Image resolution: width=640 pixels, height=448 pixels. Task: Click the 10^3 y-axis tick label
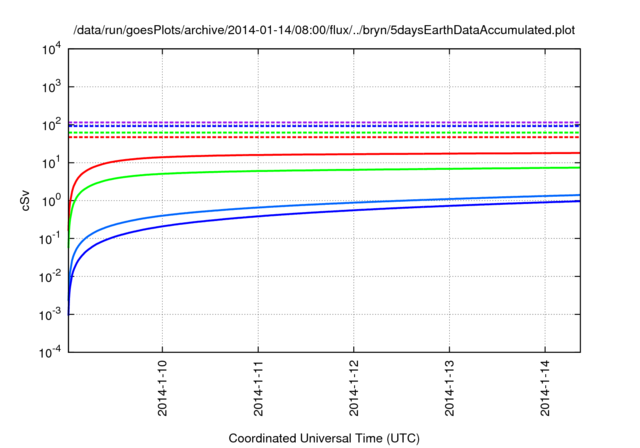click(x=52, y=86)
